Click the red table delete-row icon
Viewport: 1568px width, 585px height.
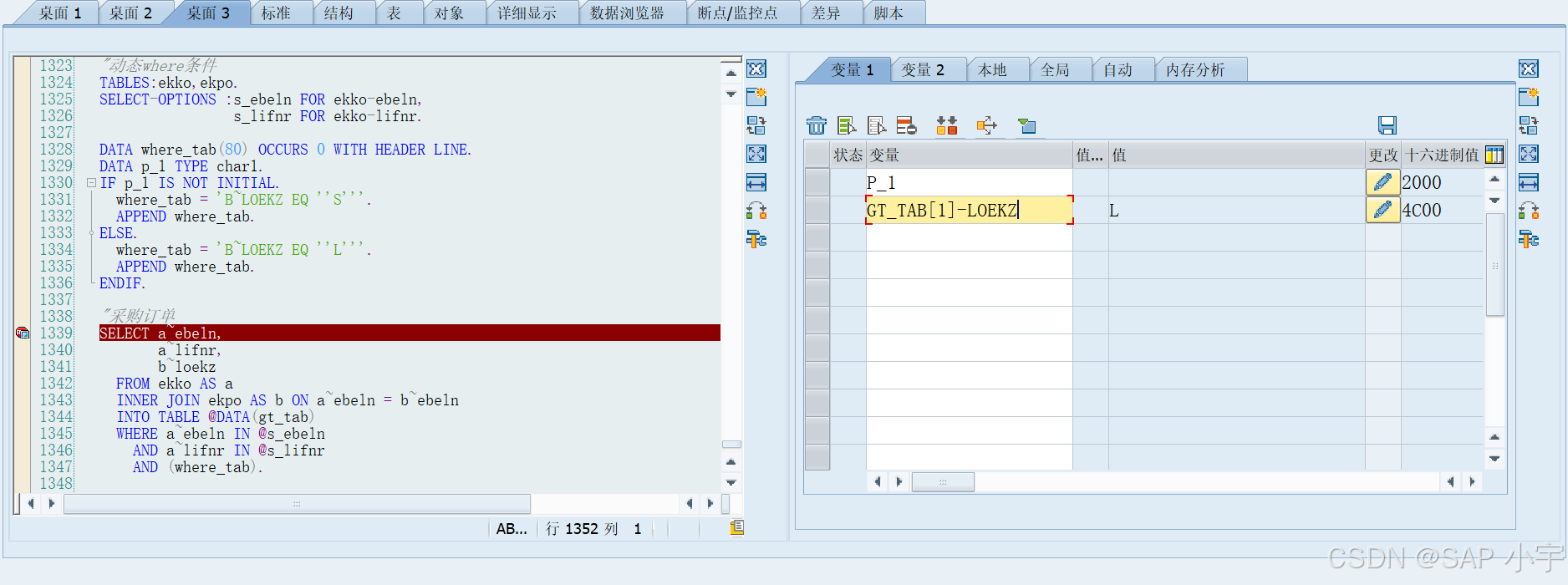click(x=907, y=125)
